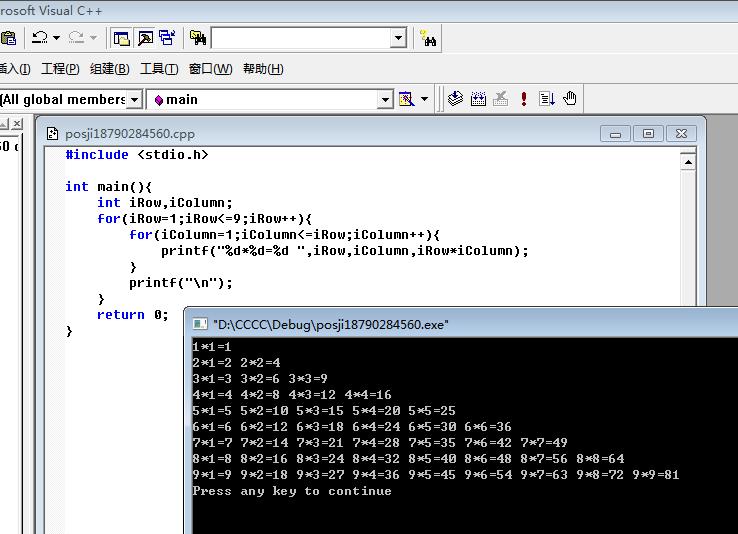Click the editor scrollbar up arrow

click(688, 162)
